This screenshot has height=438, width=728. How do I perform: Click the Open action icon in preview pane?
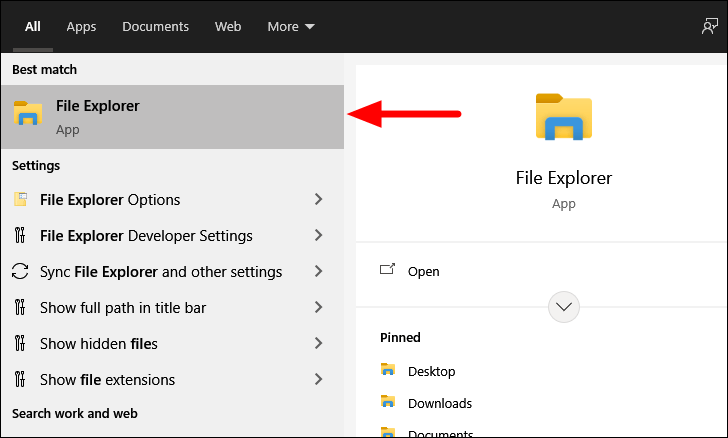(x=387, y=269)
